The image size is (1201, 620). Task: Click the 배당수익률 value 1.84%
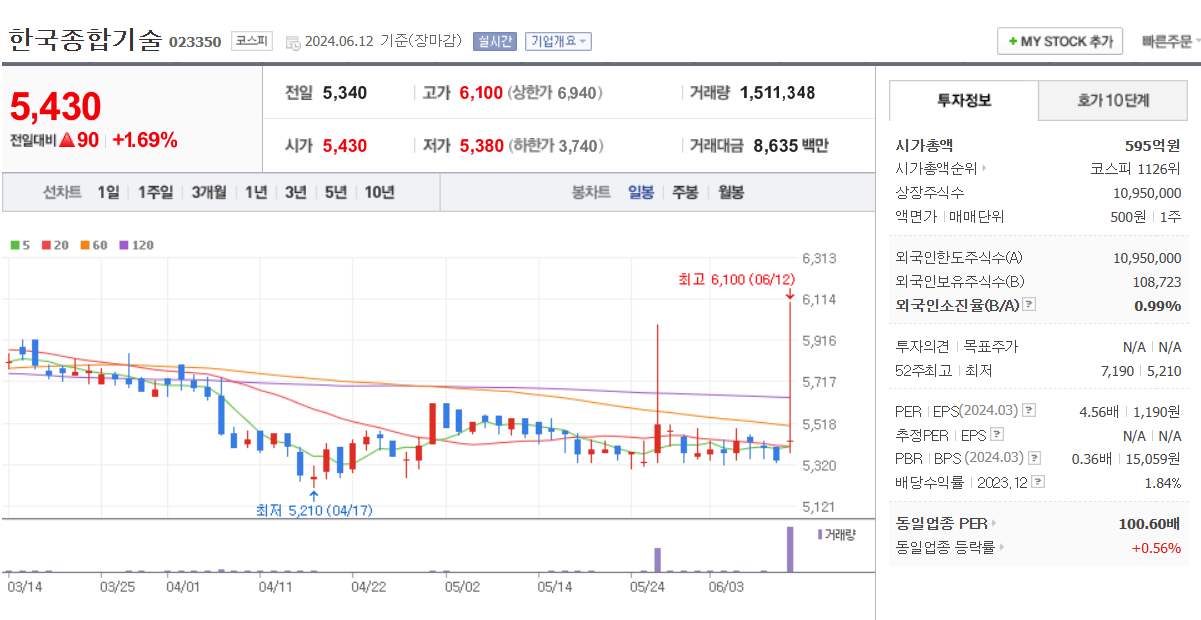click(x=1162, y=482)
